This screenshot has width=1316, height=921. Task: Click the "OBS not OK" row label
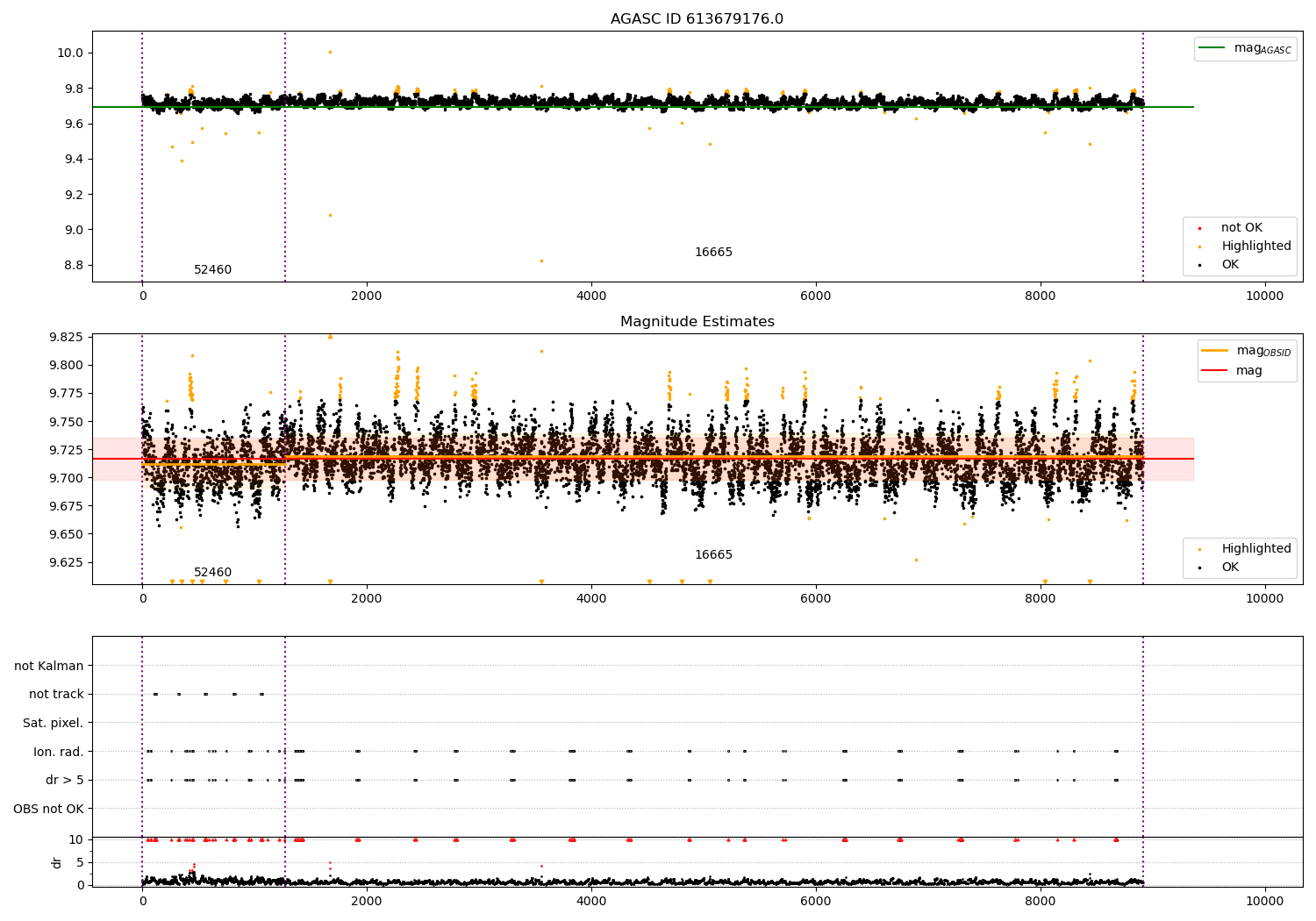tap(48, 810)
